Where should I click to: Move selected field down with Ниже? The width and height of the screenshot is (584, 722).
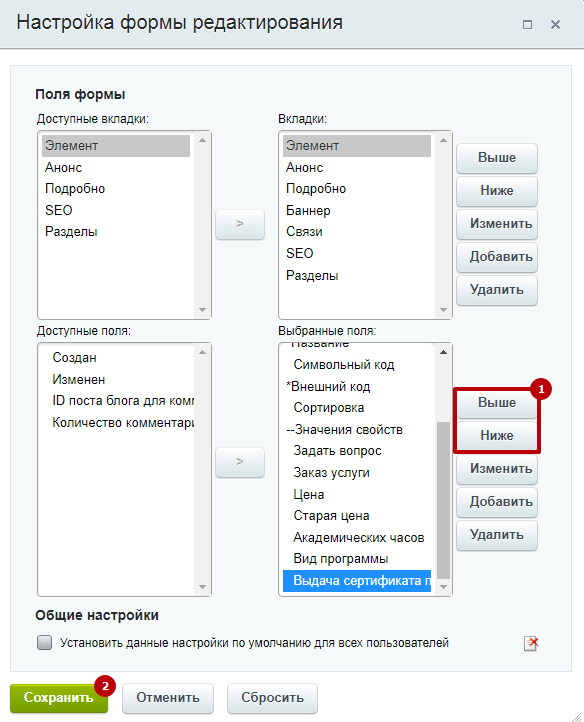pos(497,435)
